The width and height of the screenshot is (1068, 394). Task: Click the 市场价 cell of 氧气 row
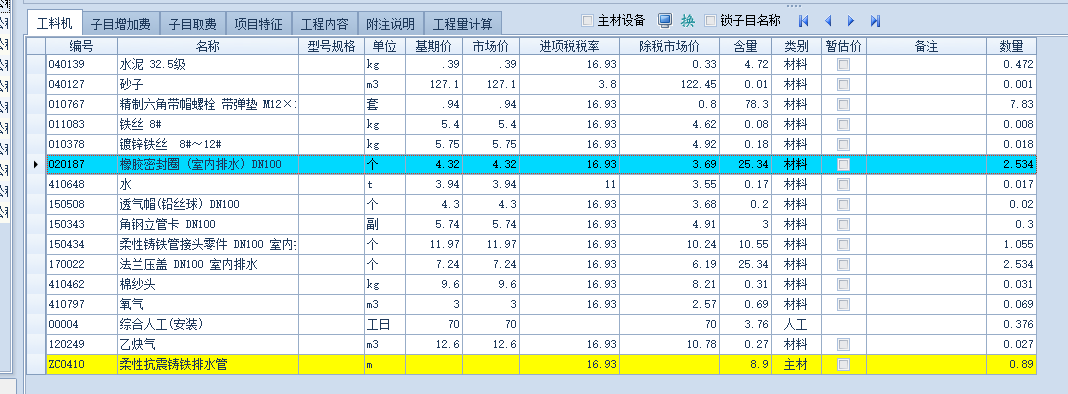coord(490,305)
